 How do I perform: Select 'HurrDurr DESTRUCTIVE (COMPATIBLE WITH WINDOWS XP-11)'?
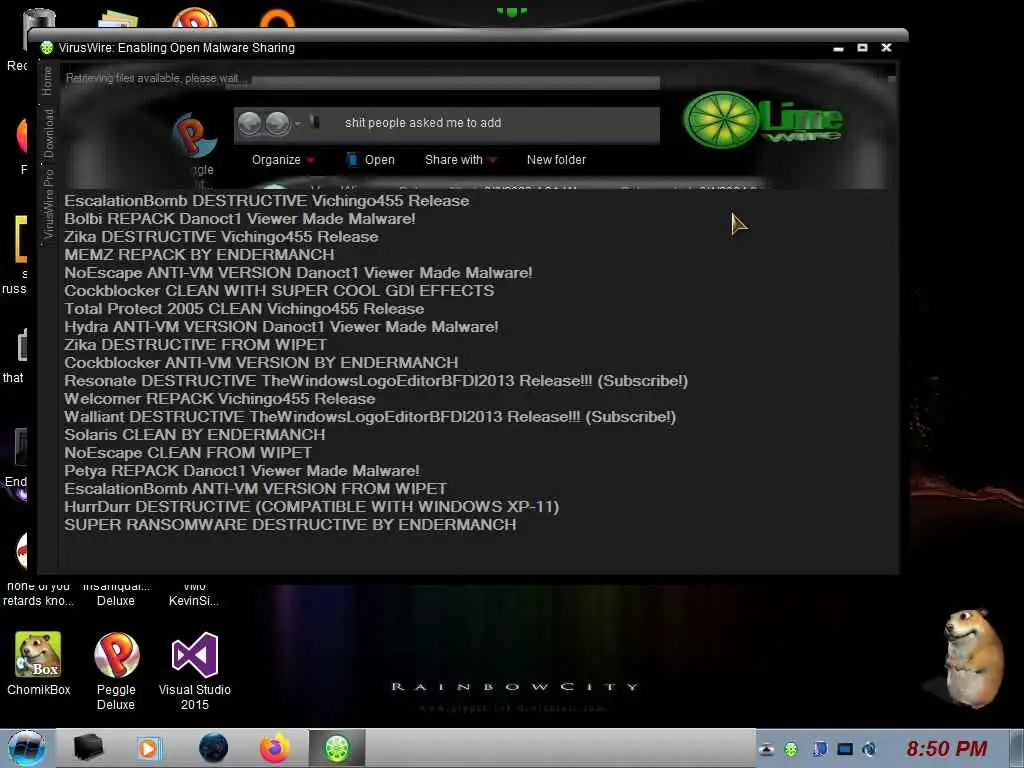click(312, 507)
